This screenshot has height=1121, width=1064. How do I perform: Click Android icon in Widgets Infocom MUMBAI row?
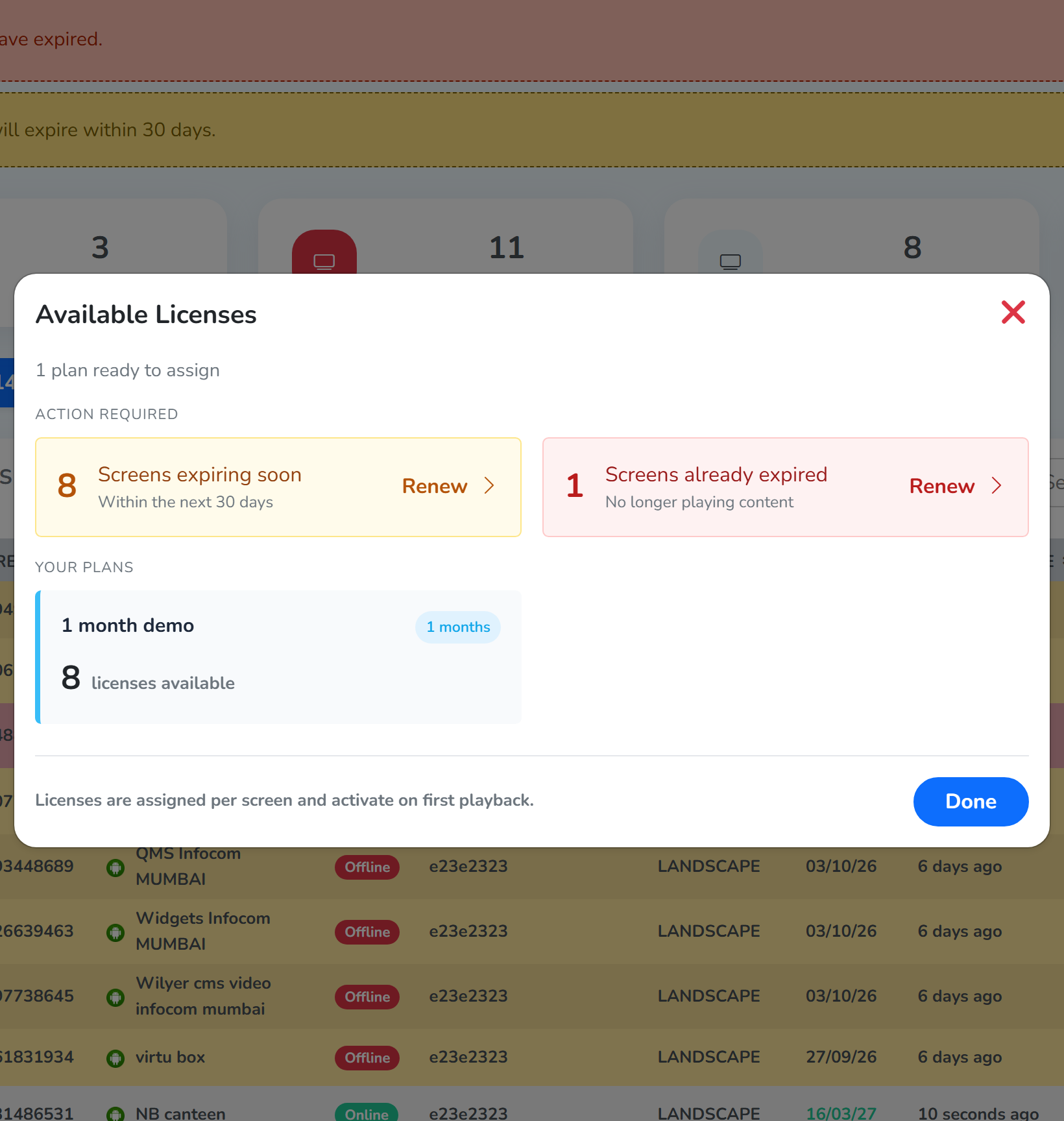[115, 932]
